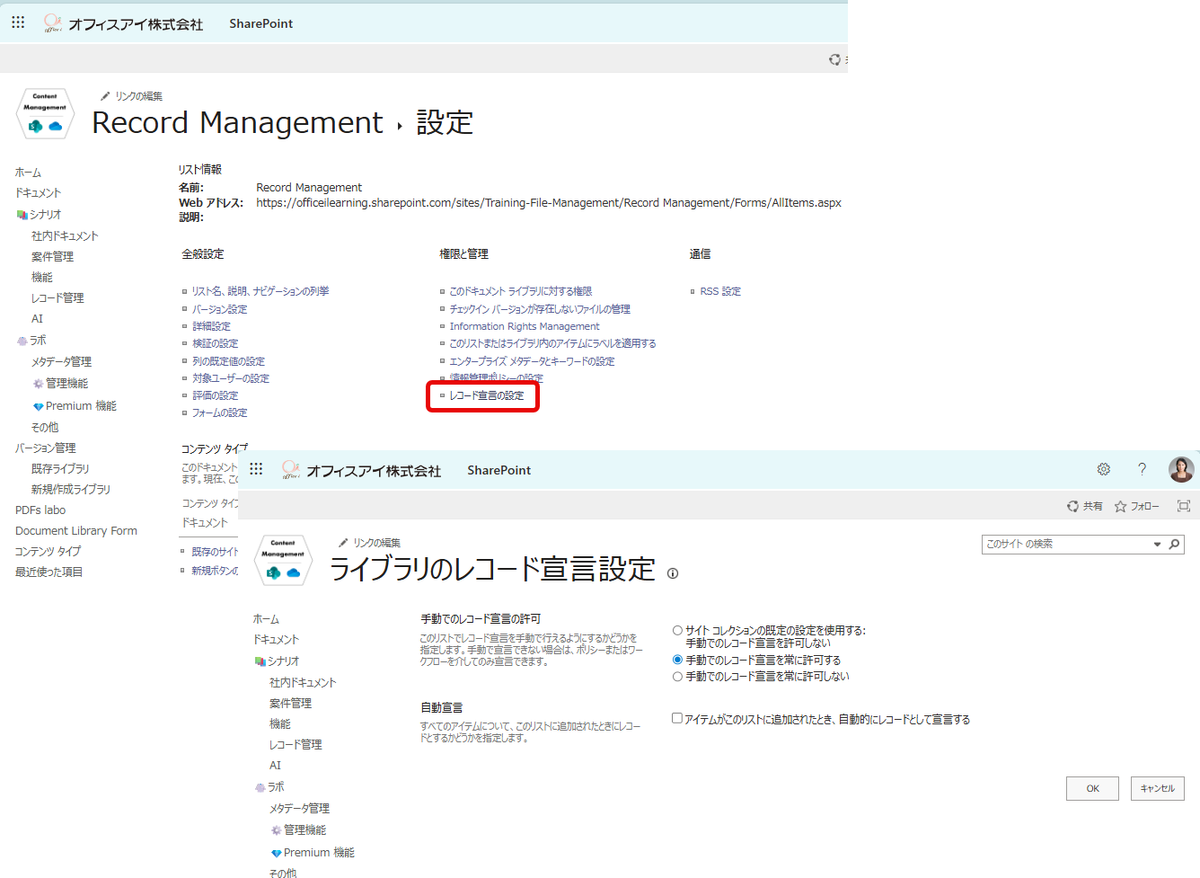Screen dimensions: 1200x878
Task: Enable automatic record declaration checkbox
Action: 678,718
